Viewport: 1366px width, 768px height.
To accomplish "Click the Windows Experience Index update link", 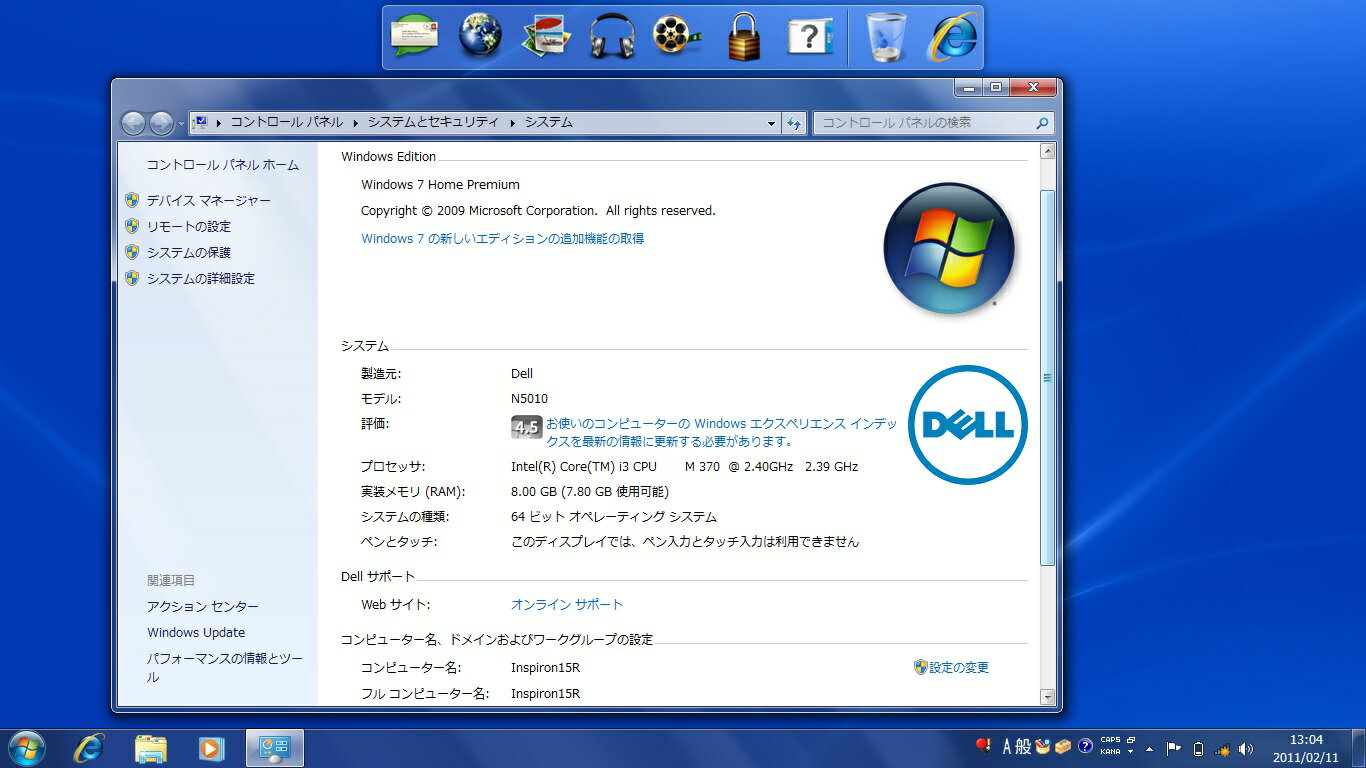I will pos(721,432).
